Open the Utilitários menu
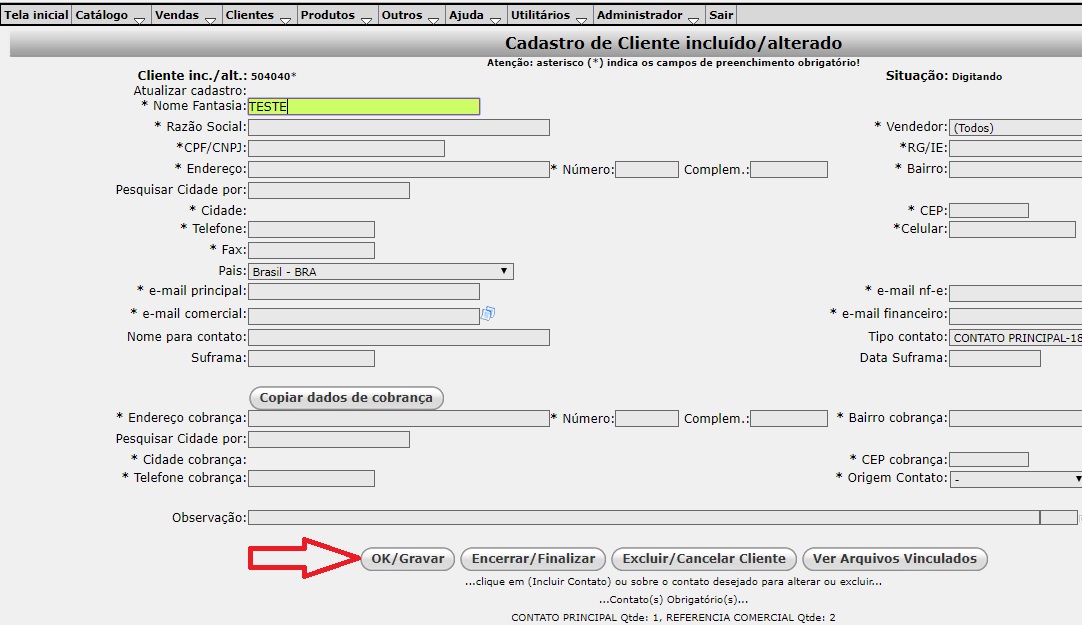Viewport: 1082px width, 625px height. coord(548,15)
